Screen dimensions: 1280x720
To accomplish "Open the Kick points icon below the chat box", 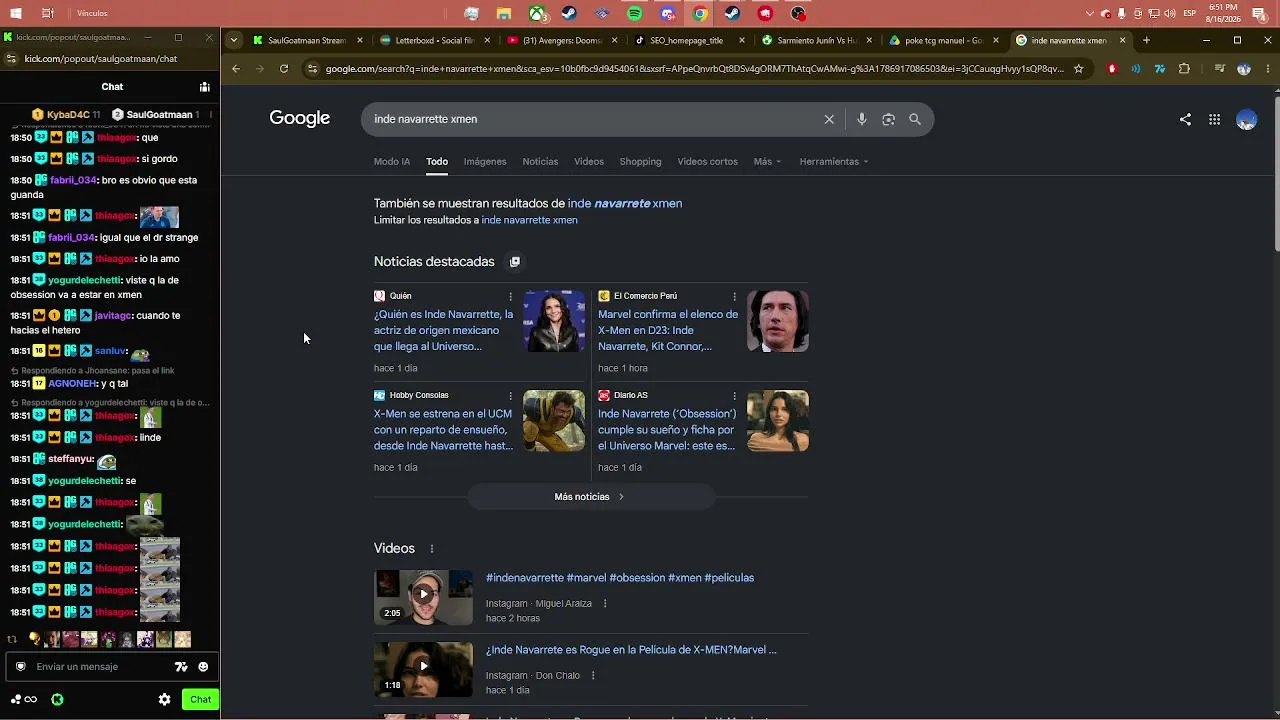I will [x=23, y=700].
